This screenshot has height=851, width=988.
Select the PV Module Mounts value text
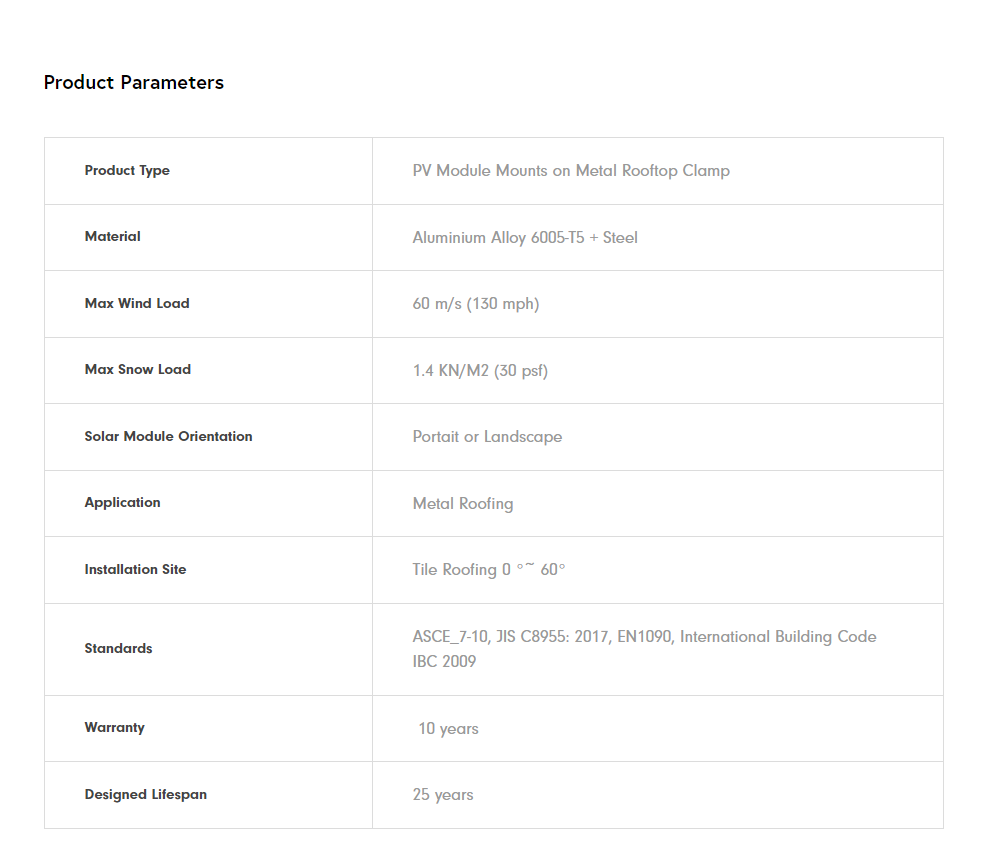click(571, 171)
